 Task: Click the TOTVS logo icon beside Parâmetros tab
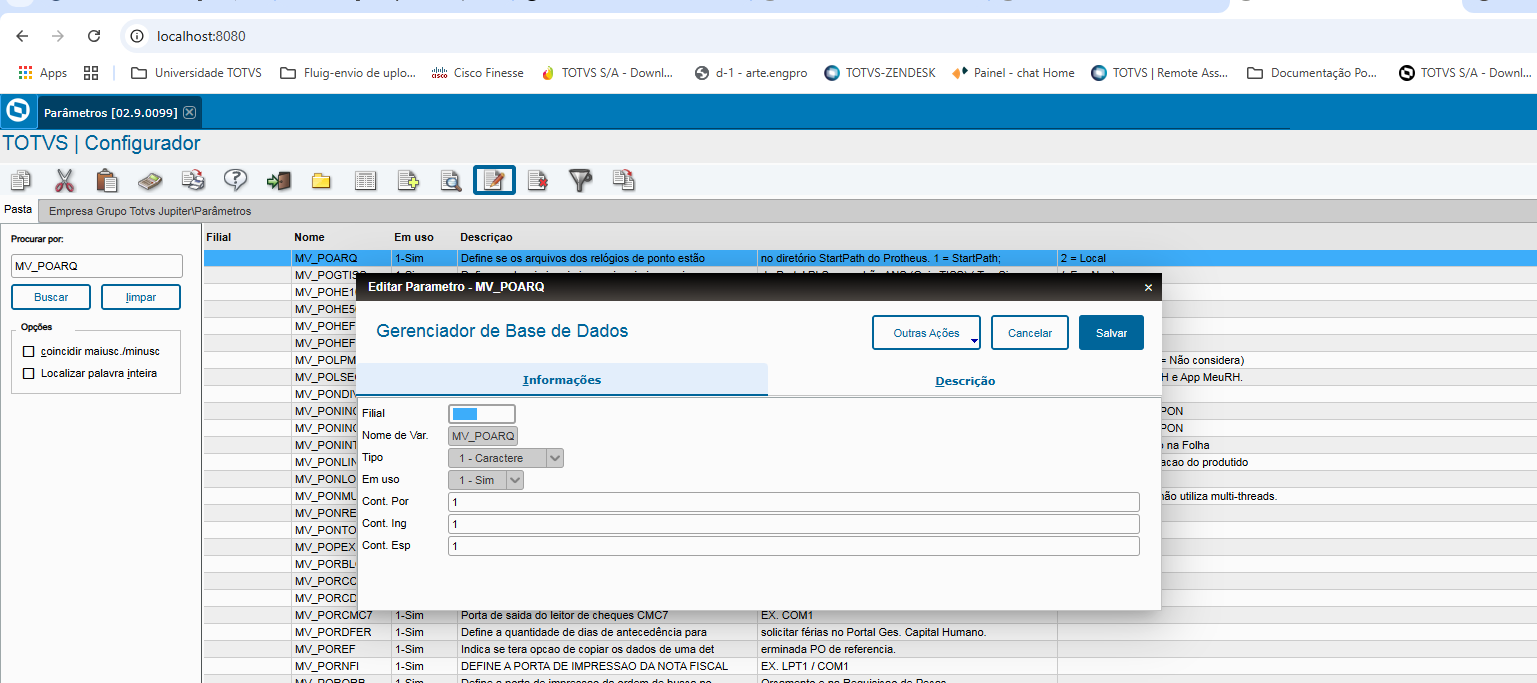18,111
